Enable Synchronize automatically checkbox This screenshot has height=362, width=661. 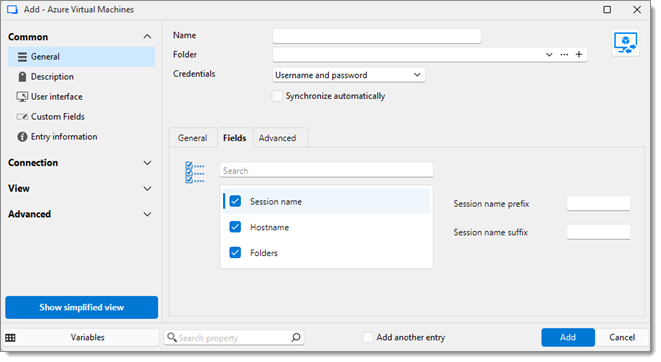pyautogui.click(x=277, y=96)
